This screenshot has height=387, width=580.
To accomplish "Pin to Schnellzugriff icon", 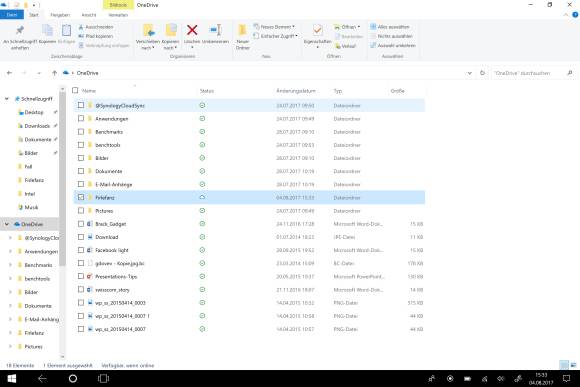I will [20, 30].
